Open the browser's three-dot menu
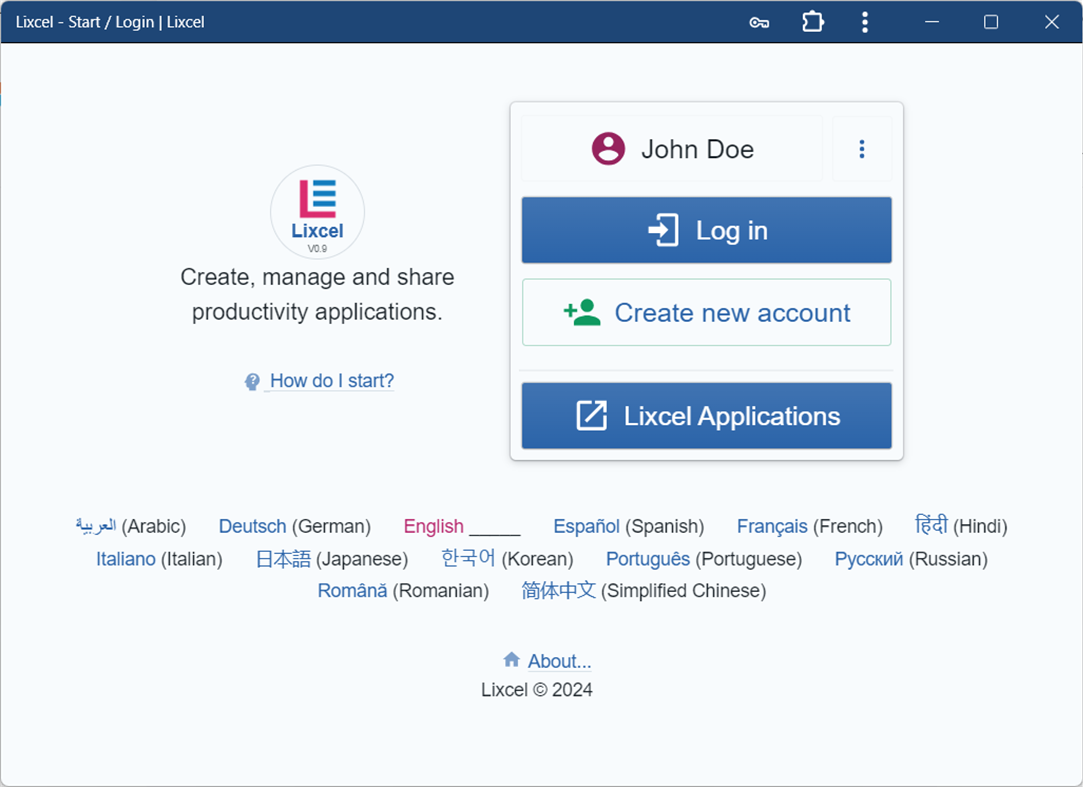This screenshot has width=1083, height=787. [865, 21]
